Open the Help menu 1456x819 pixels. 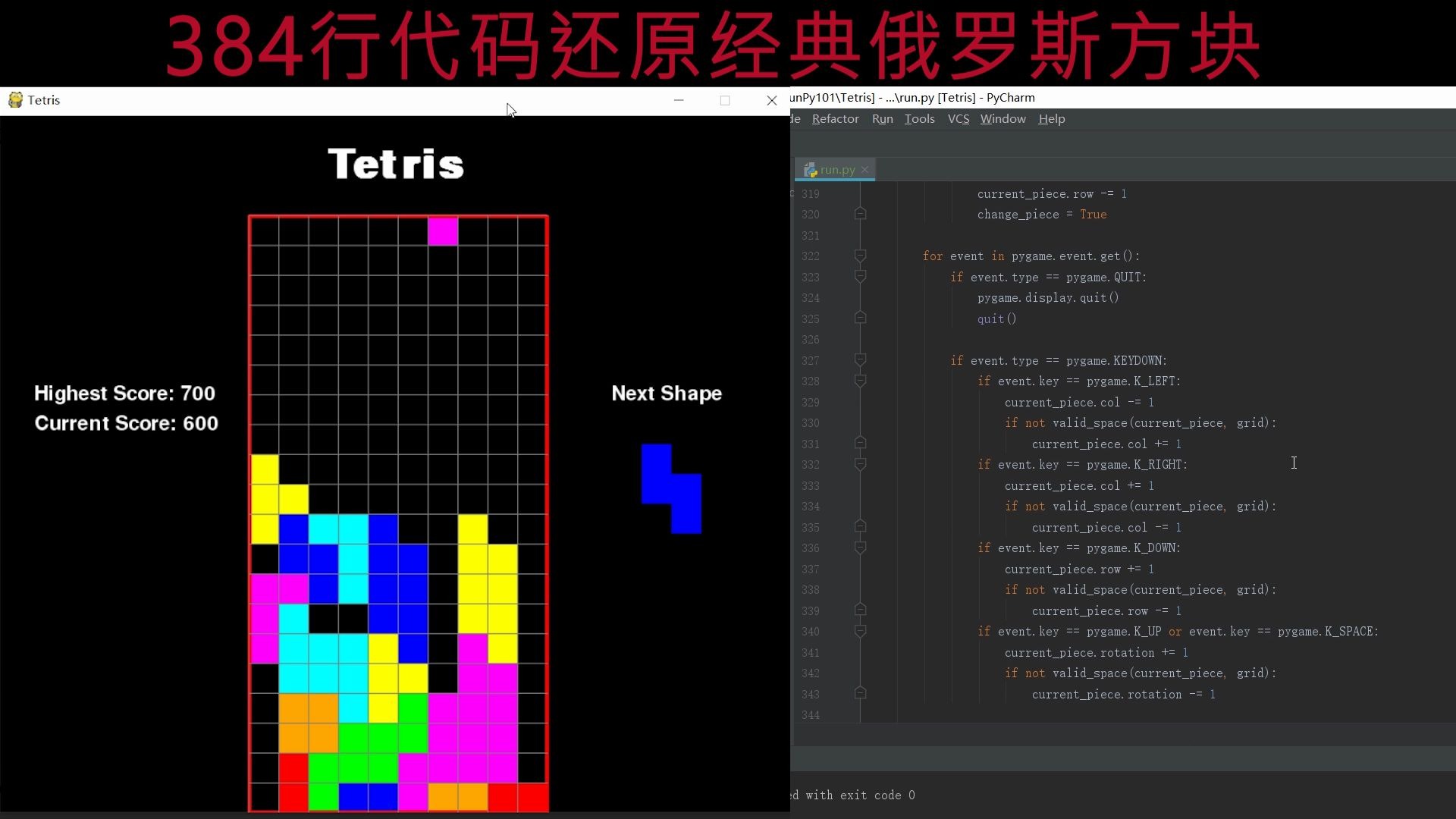pos(1051,119)
